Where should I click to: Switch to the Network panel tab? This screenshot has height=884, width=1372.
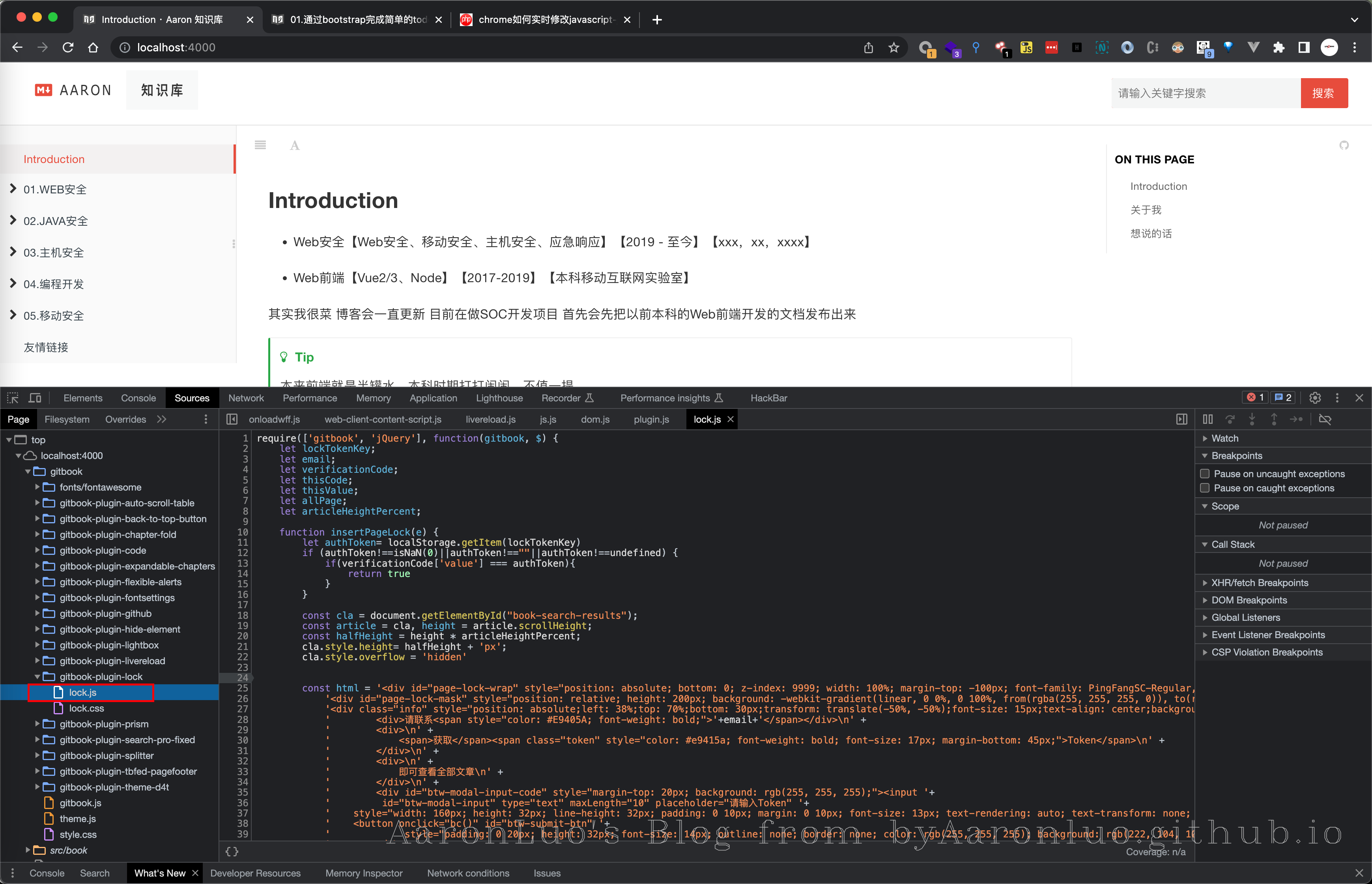(x=246, y=398)
